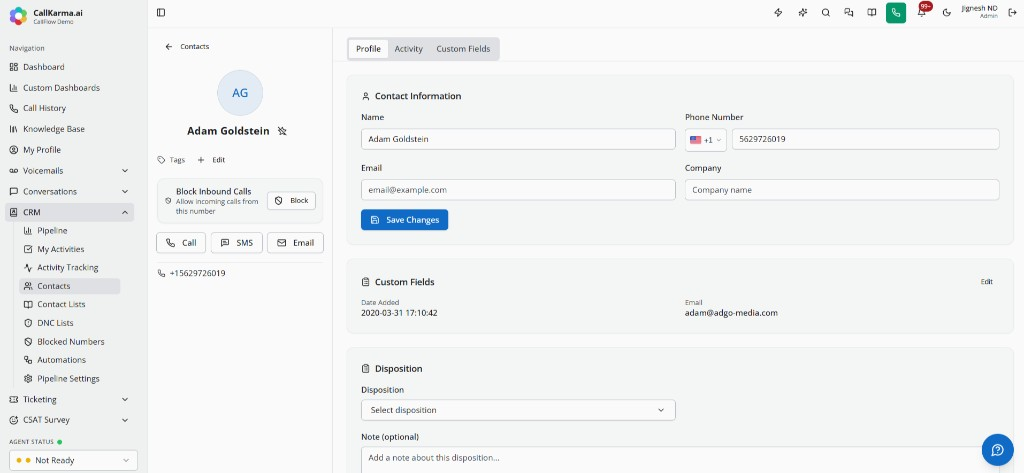The image size is (1024, 473).
Task: Toggle the sidebar panel icon
Action: (x=161, y=12)
